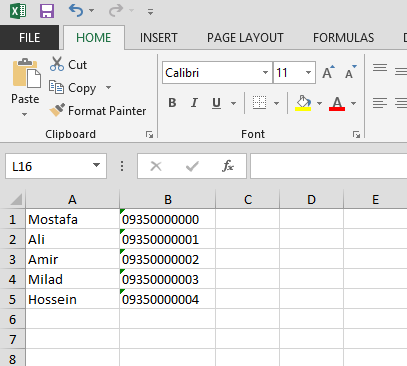Save the workbook with the floppy icon
This screenshot has height=366, width=407.
click(x=47, y=11)
